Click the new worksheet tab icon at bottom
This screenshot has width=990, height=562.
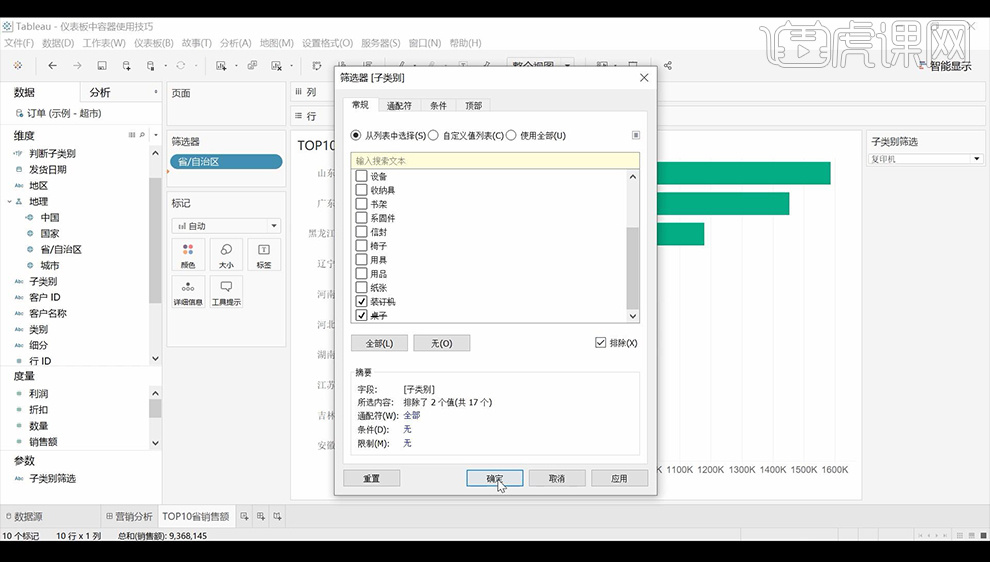point(244,517)
